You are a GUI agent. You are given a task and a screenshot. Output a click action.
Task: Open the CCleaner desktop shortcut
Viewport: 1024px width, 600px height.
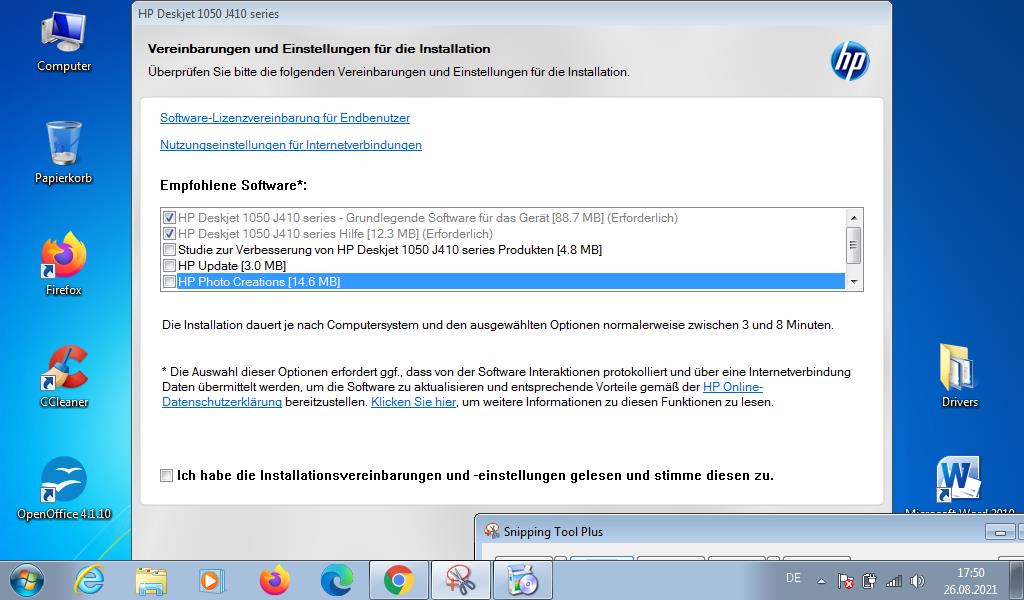[63, 377]
